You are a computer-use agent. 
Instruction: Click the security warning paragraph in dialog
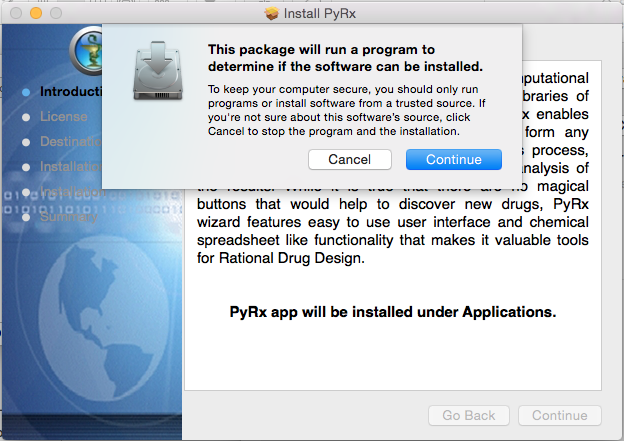click(x=347, y=110)
